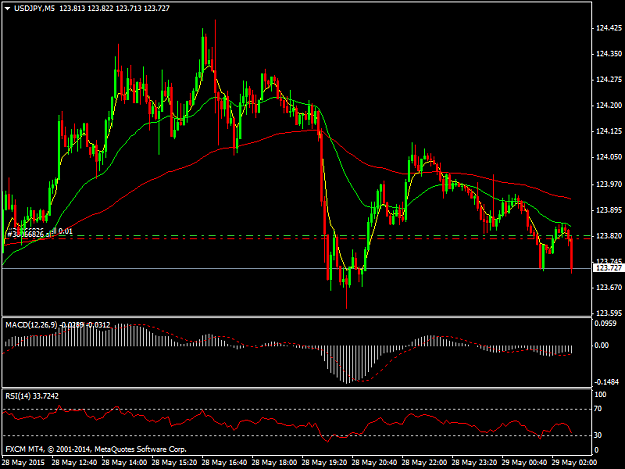625x469 pixels.
Task: Click the 124.275 price axis label
Action: click(x=609, y=80)
